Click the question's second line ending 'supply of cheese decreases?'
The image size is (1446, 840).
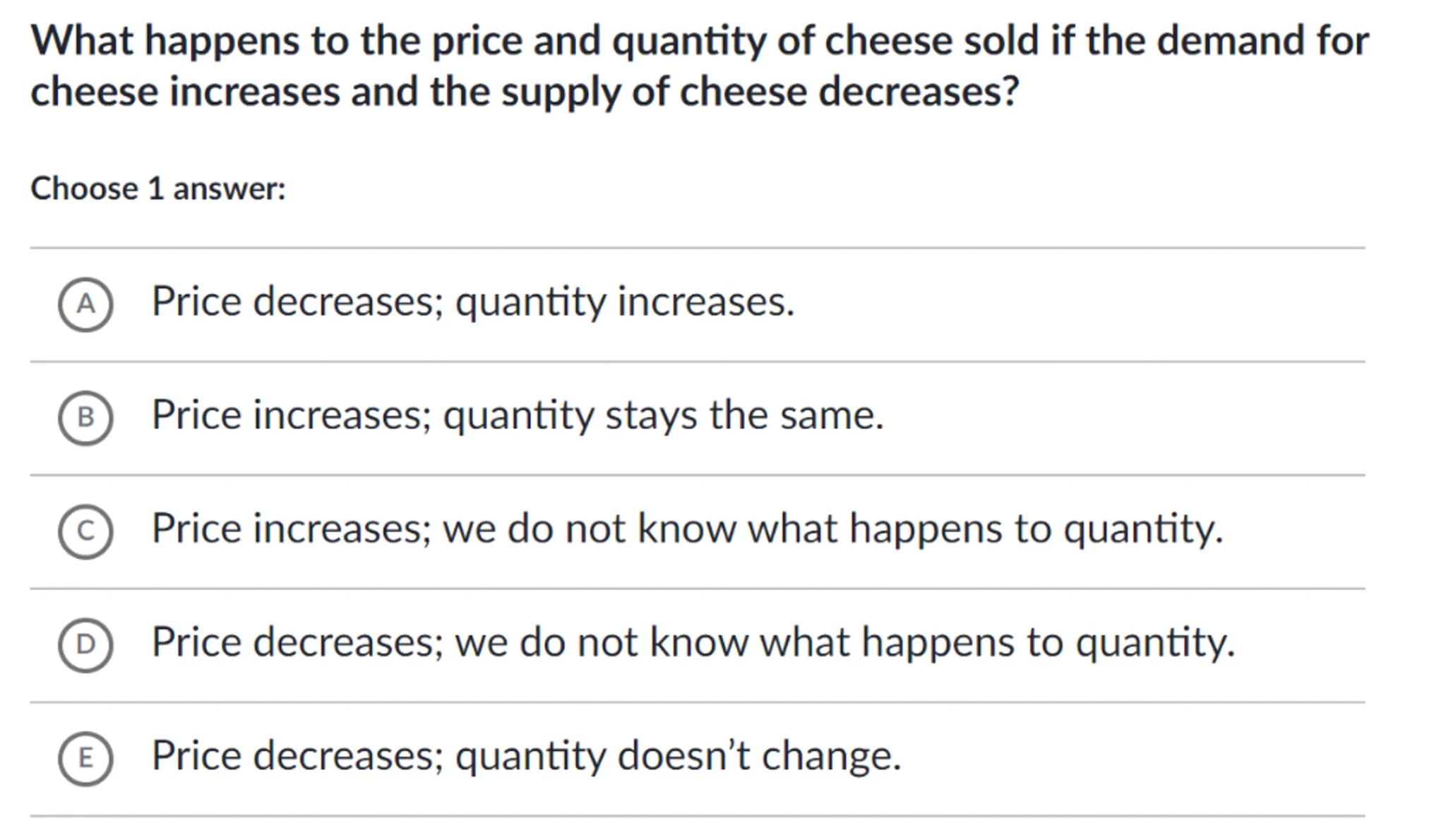pyautogui.click(x=525, y=92)
